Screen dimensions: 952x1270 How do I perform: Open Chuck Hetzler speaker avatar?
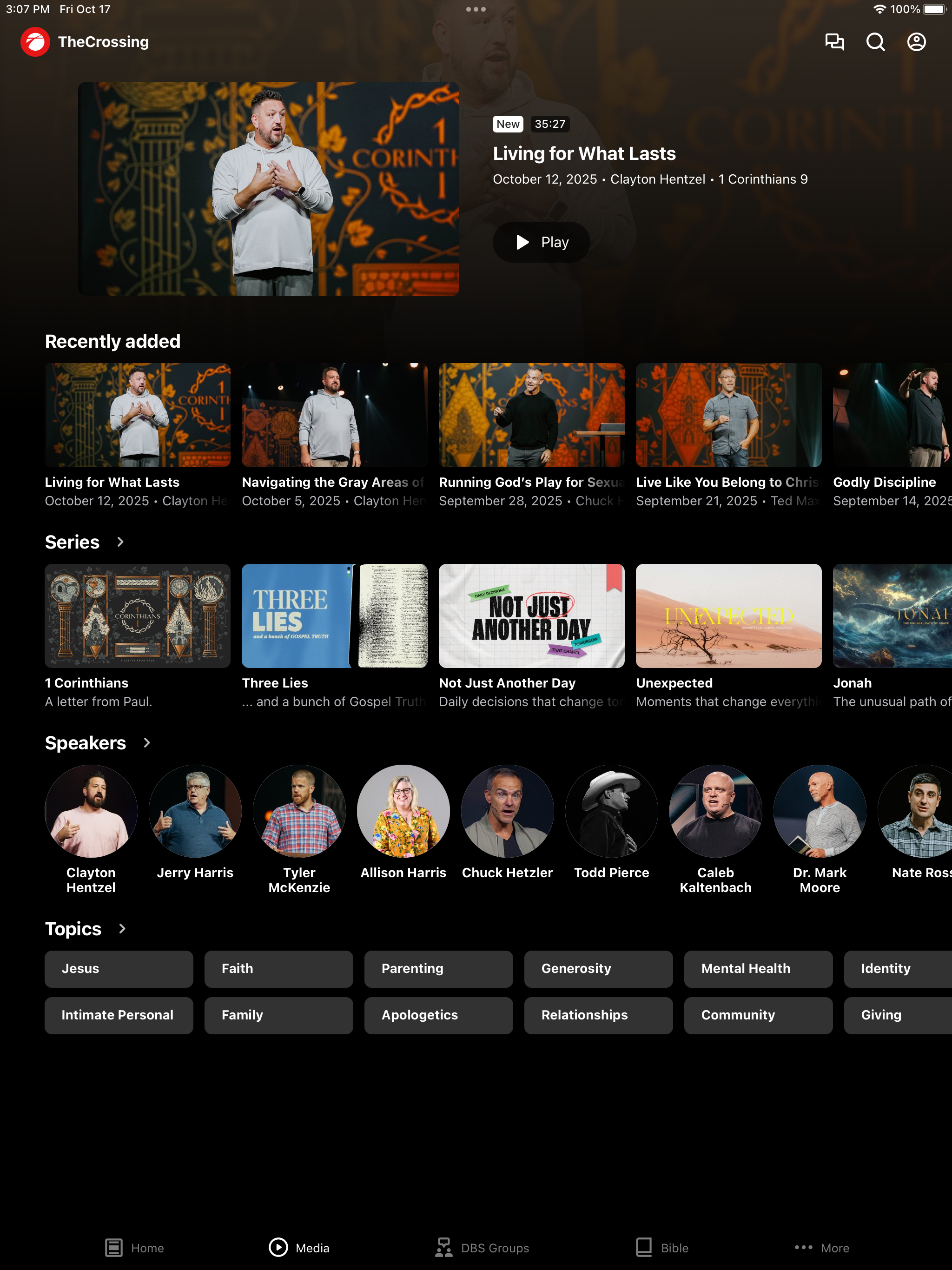coord(508,811)
